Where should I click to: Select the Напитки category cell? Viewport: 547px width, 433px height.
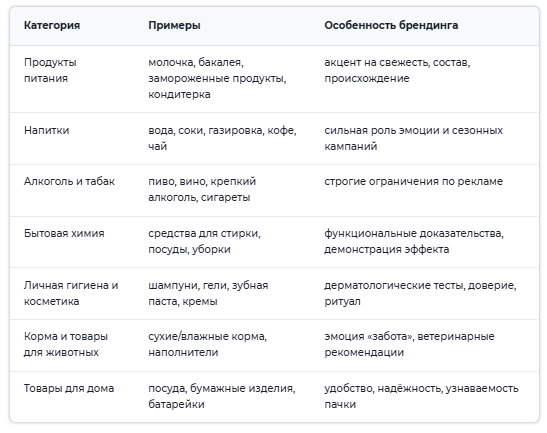46,130
